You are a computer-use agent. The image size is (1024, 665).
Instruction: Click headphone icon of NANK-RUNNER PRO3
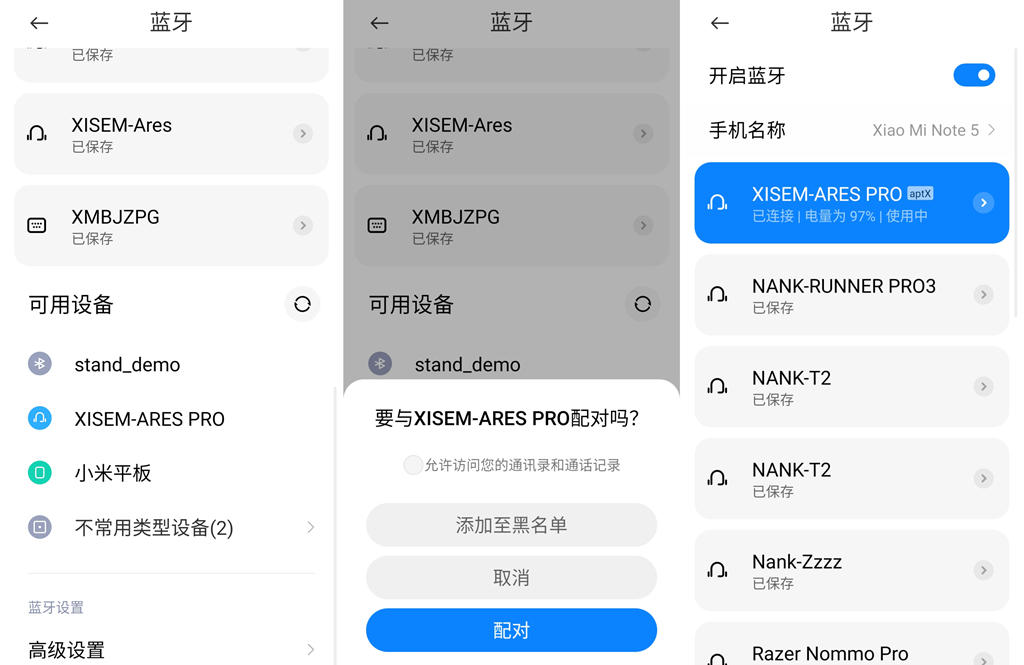pos(717,295)
